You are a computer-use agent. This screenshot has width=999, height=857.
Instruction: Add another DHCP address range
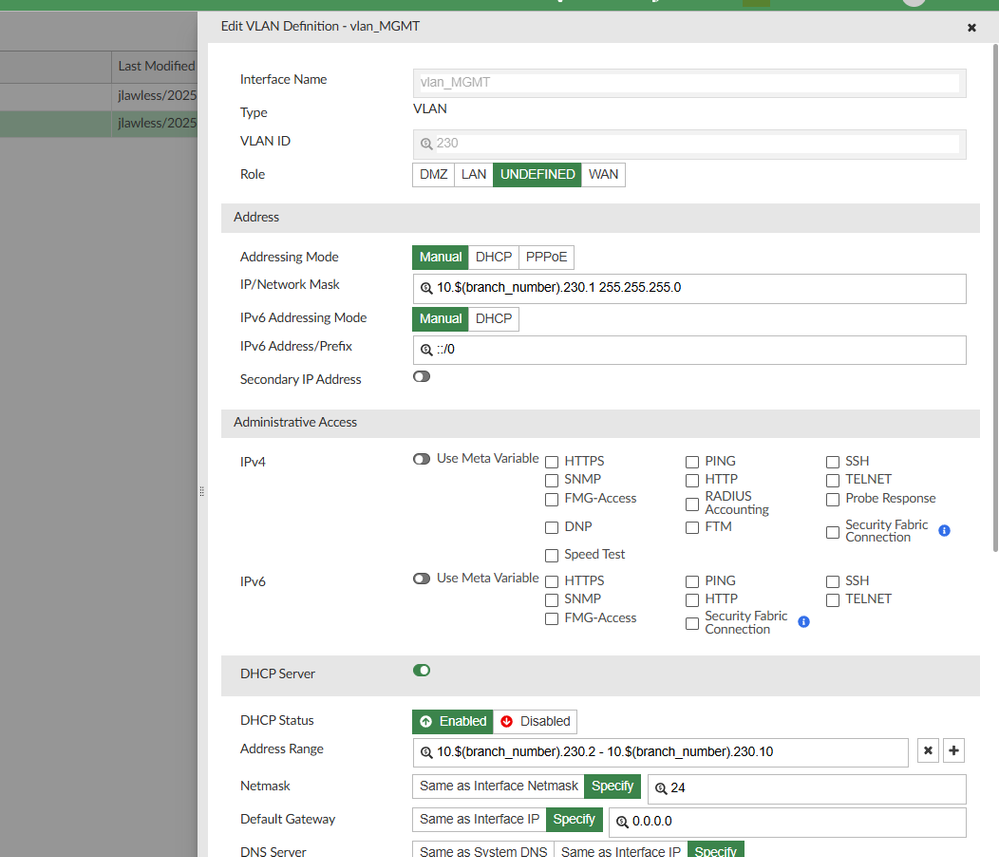click(x=954, y=751)
